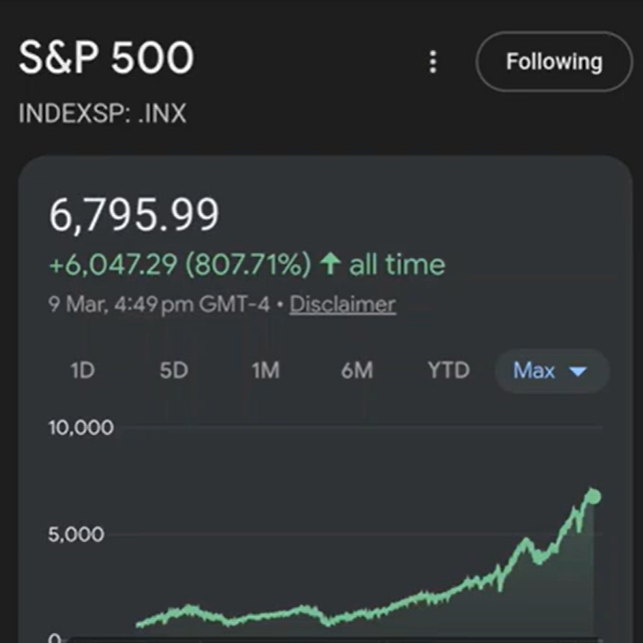Click the 10,000 y-axis label

coord(81,428)
